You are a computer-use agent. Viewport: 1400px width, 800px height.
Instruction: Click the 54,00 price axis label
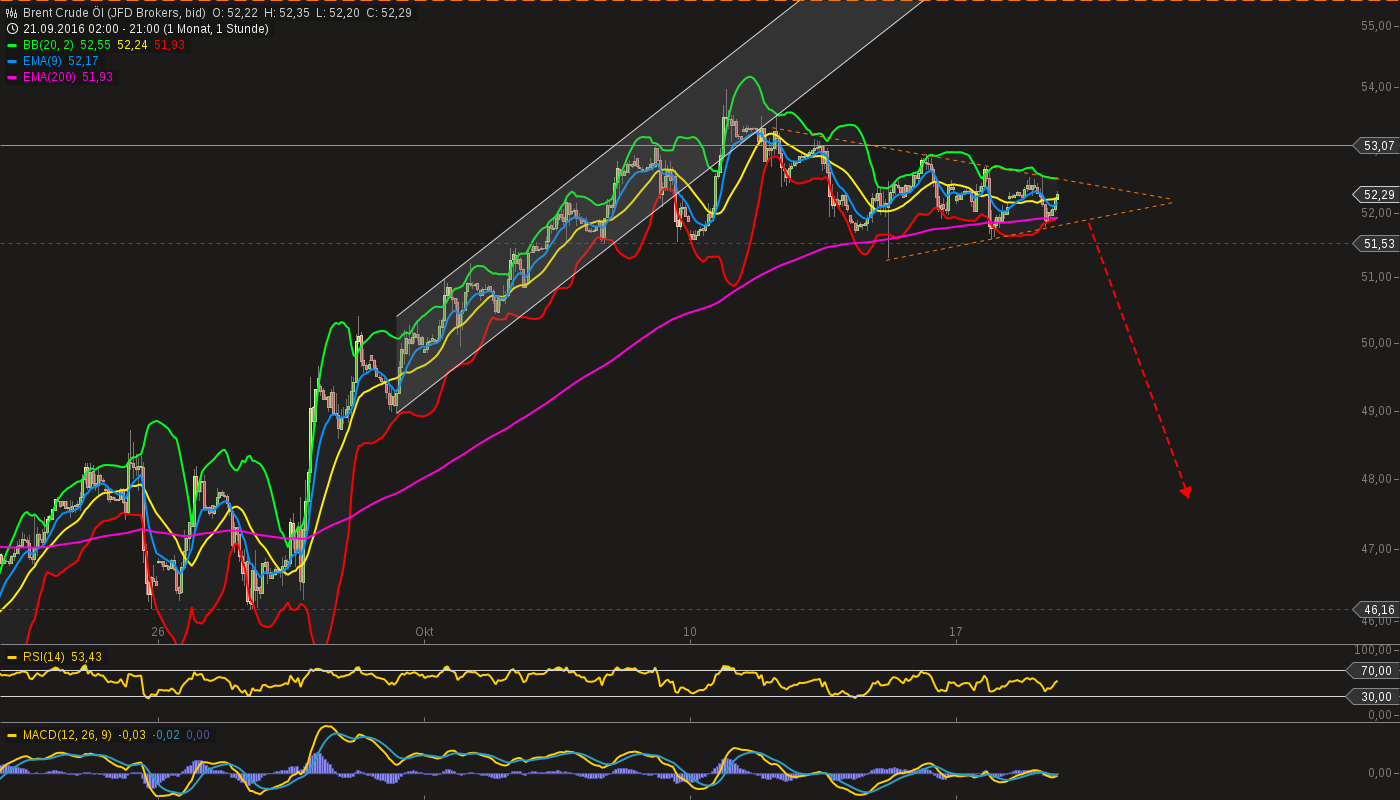[x=1378, y=87]
